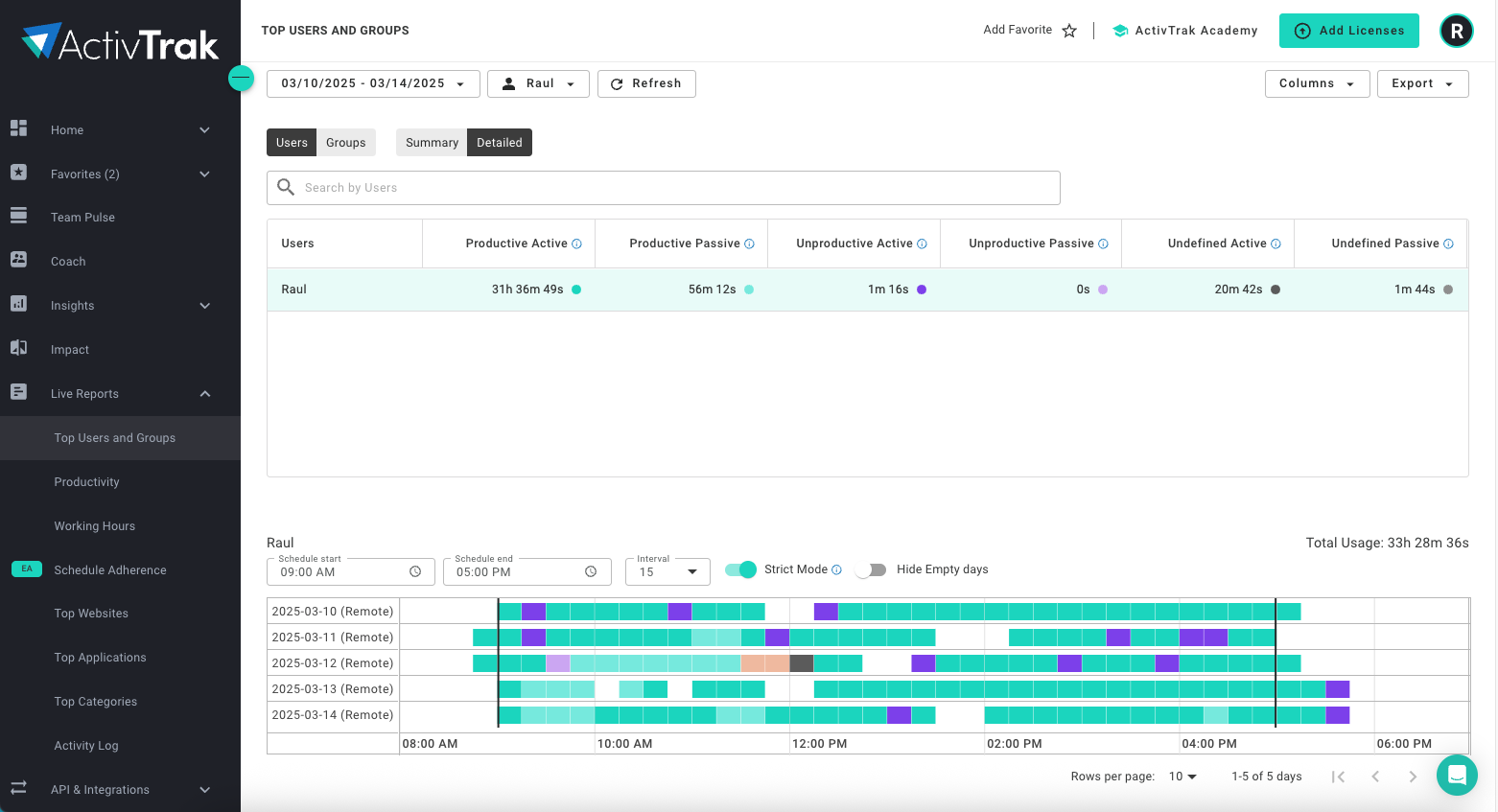Image resolution: width=1498 pixels, height=812 pixels.
Task: Click the Undefined Passive info icon
Action: coord(1448,244)
